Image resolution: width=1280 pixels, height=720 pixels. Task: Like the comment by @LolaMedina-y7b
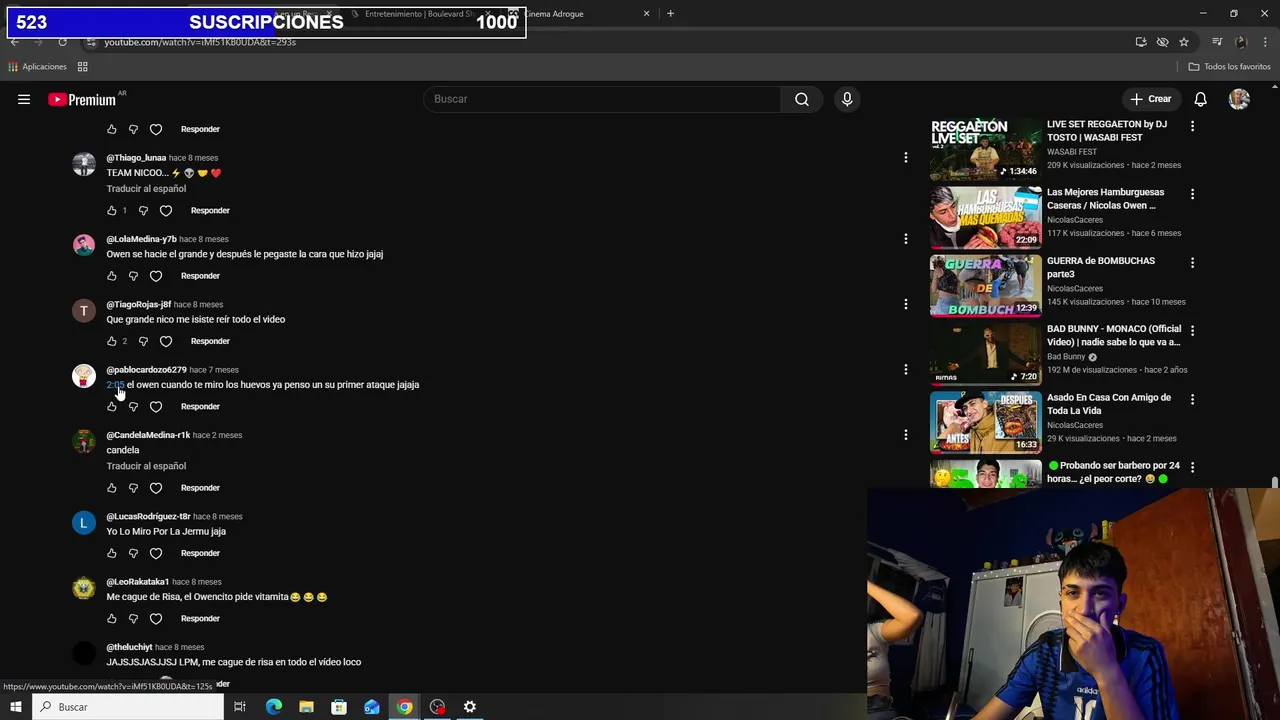coord(111,276)
